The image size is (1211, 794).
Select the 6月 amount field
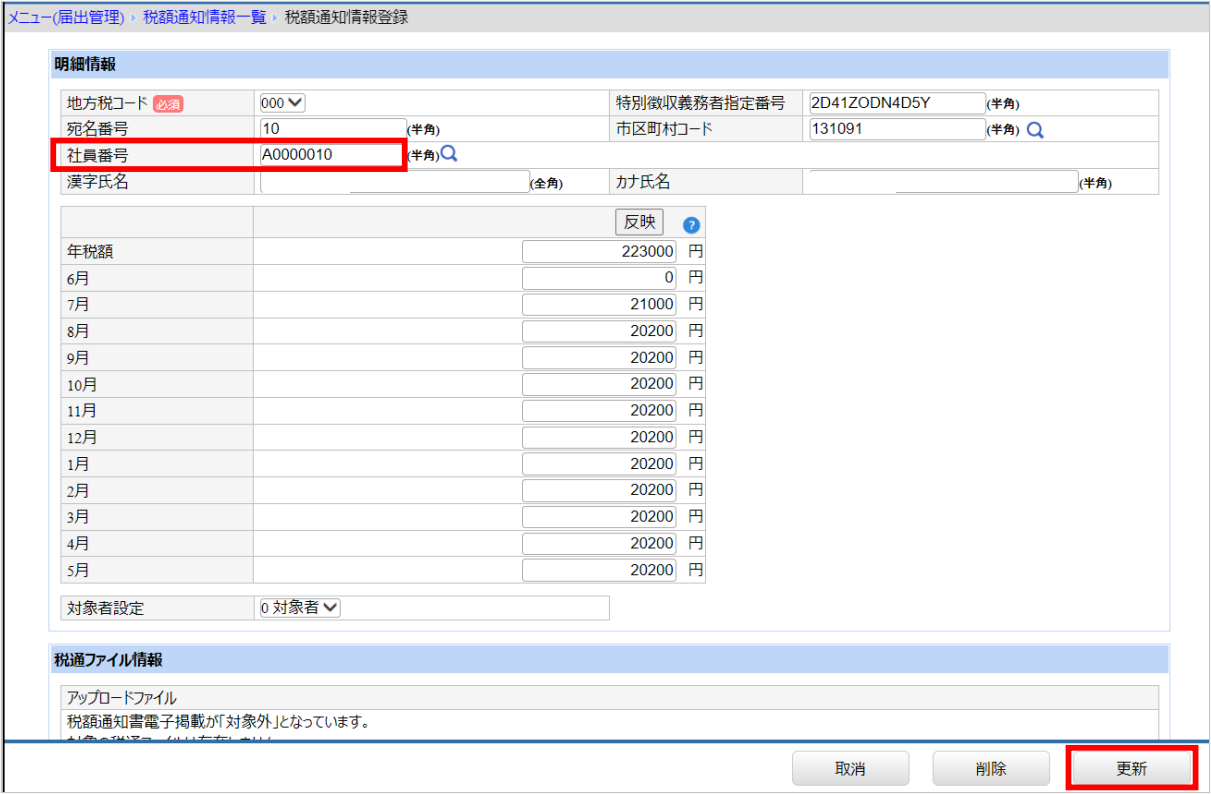click(600, 277)
